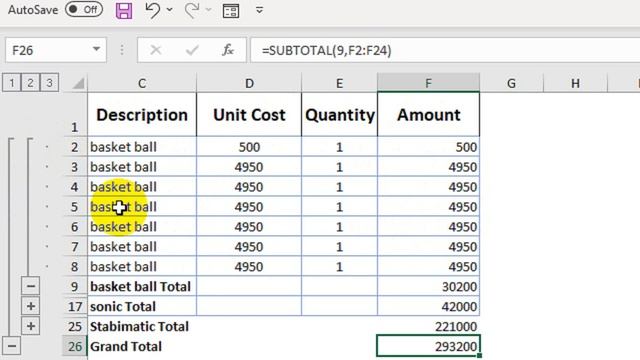Toggle the AutoSave switch
The image size is (640, 360).
pyautogui.click(x=84, y=9)
